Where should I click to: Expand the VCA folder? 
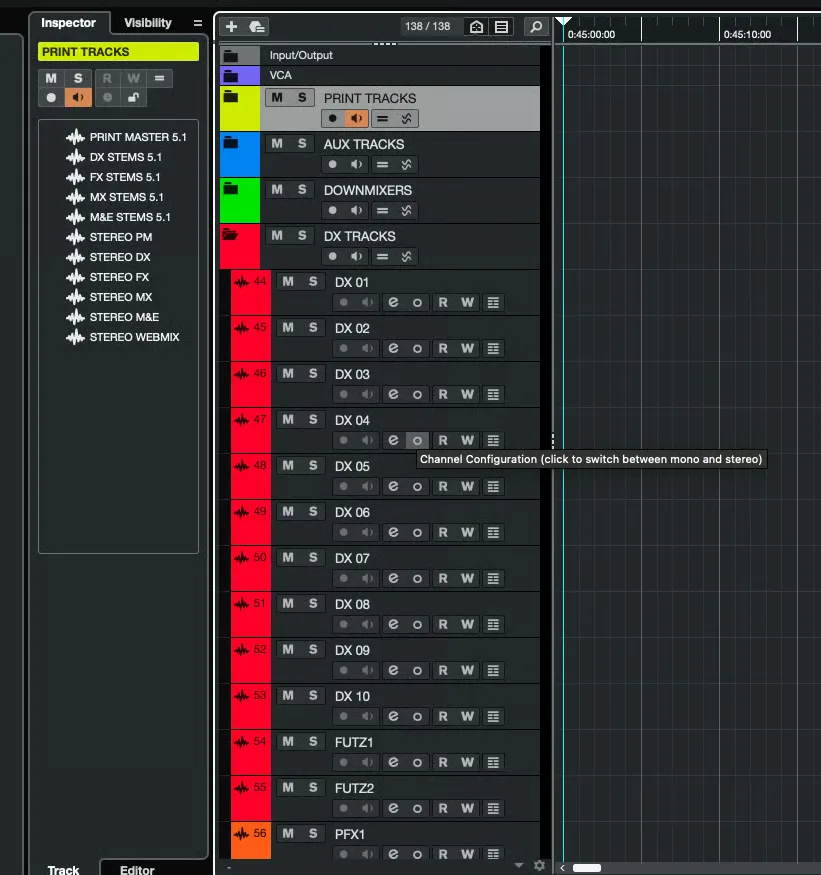(x=231, y=76)
